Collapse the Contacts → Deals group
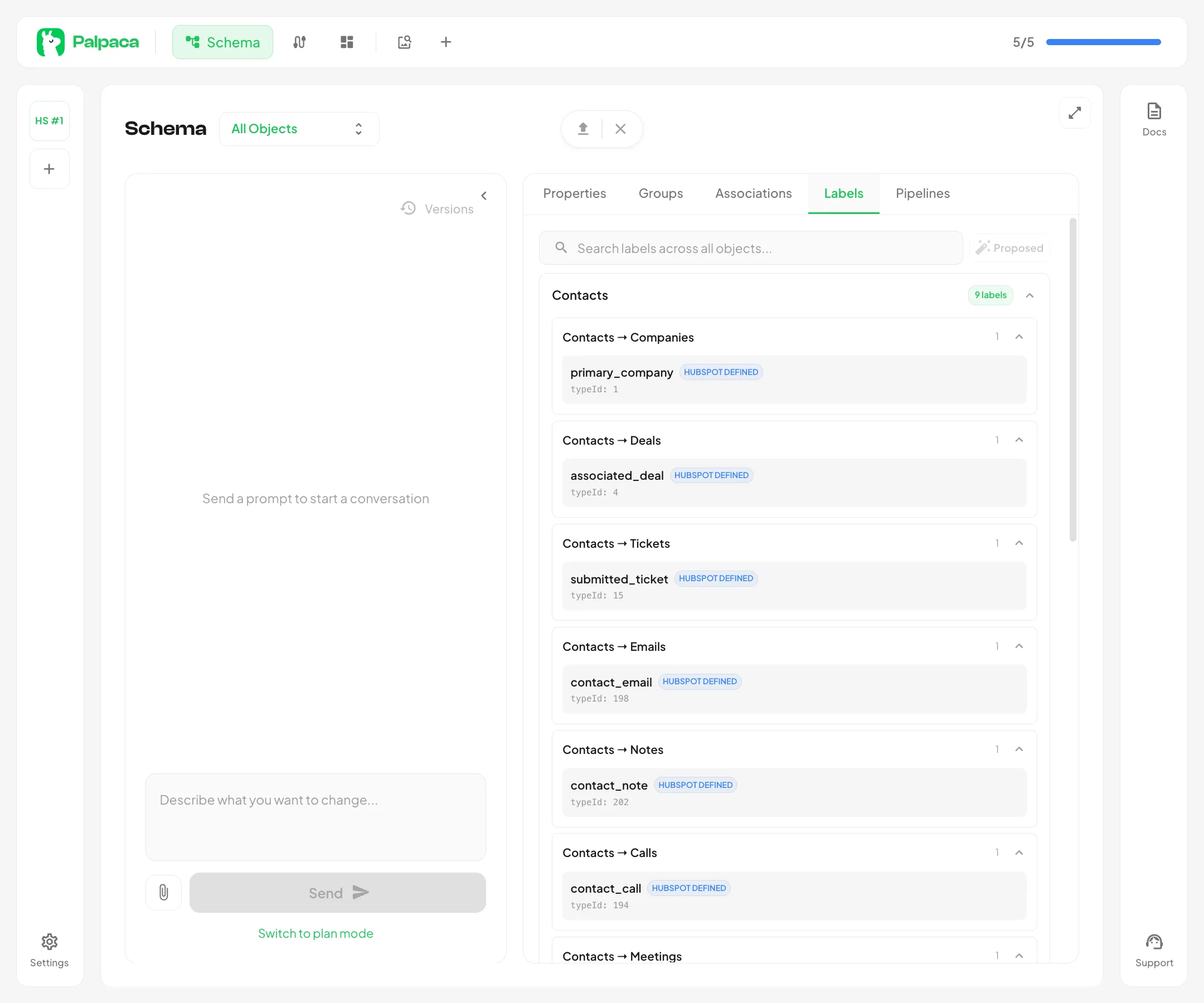This screenshot has height=1003, width=1204. 1018,440
